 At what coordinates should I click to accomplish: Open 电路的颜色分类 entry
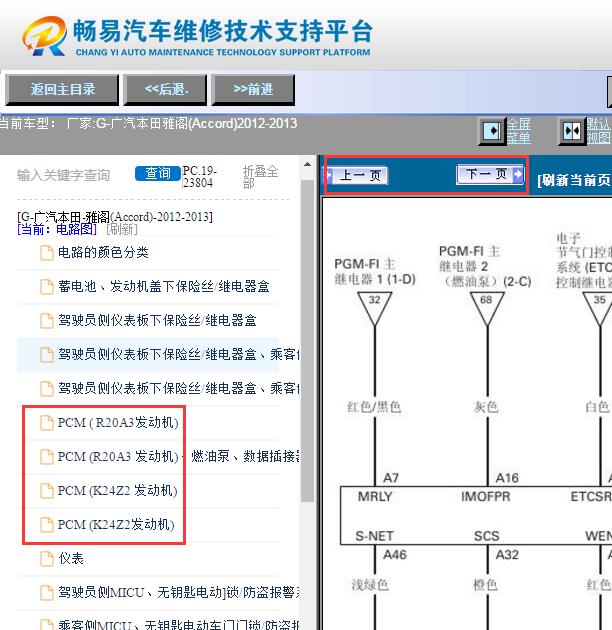click(103, 253)
